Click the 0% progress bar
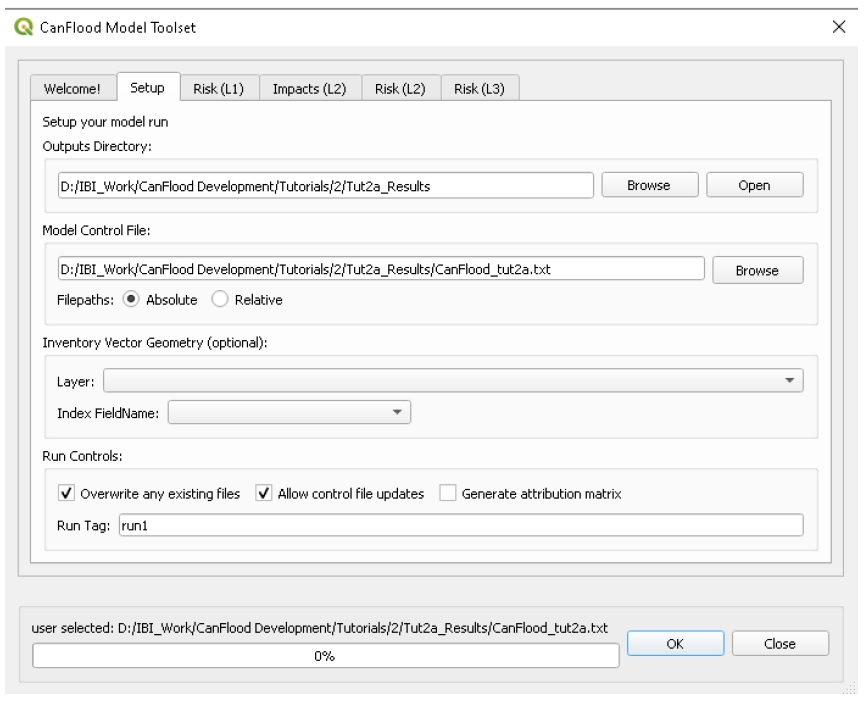Screen dimensions: 868x703 point(326,656)
